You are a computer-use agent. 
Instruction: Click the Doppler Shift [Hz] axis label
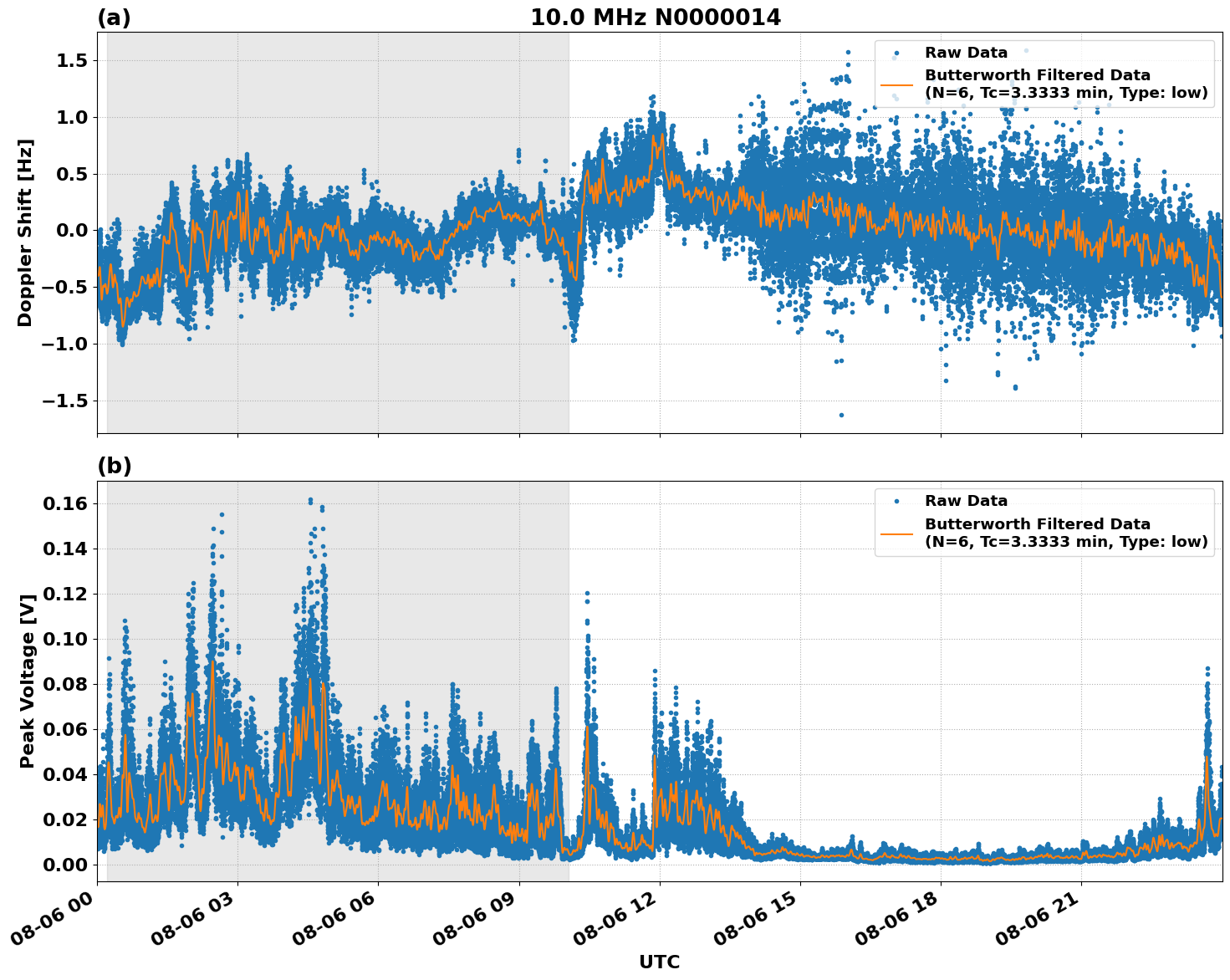(x=27, y=227)
